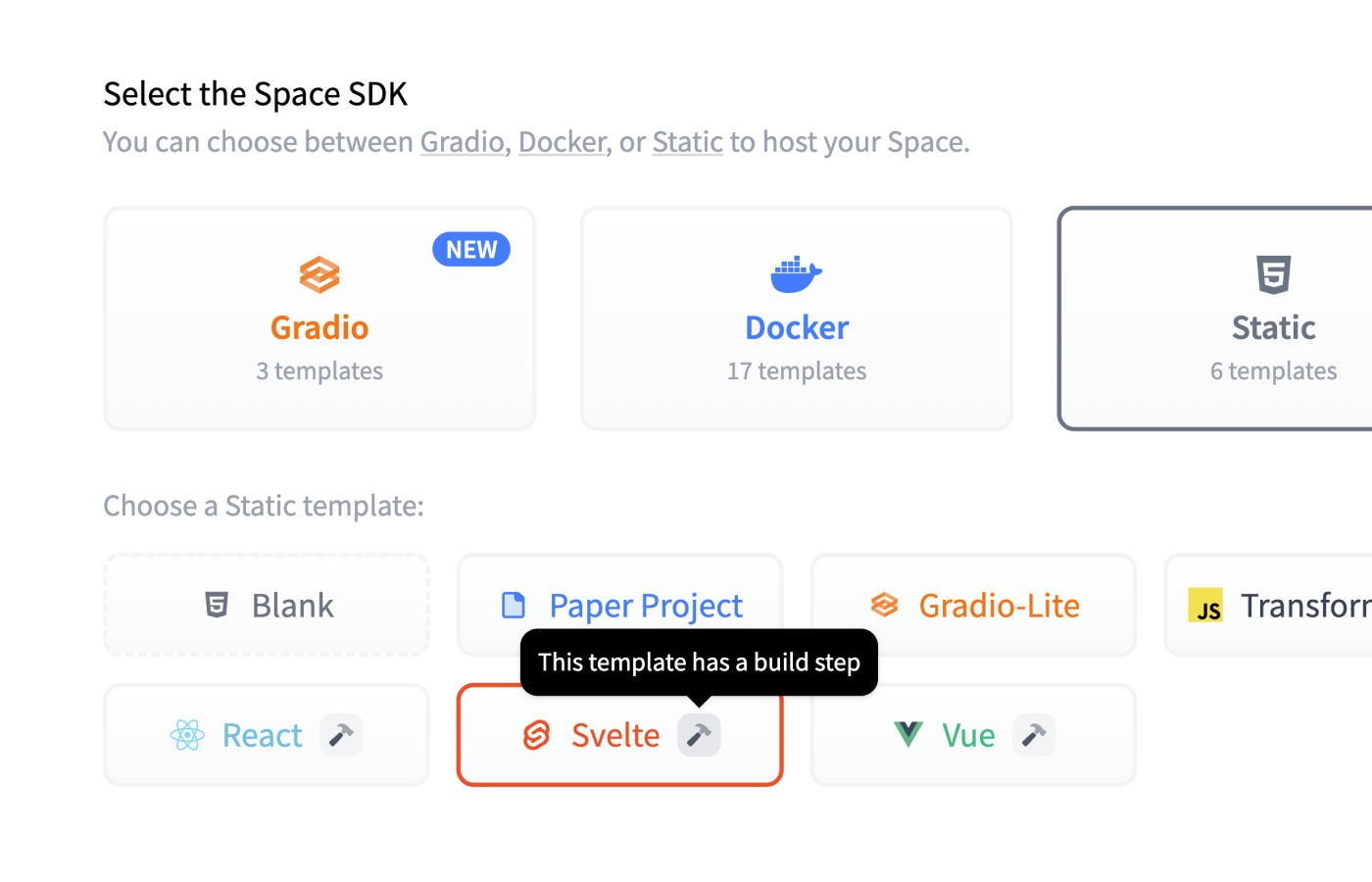Select the Gradio SDK card
Image resolution: width=1372 pixels, height=882 pixels.
coord(319,318)
